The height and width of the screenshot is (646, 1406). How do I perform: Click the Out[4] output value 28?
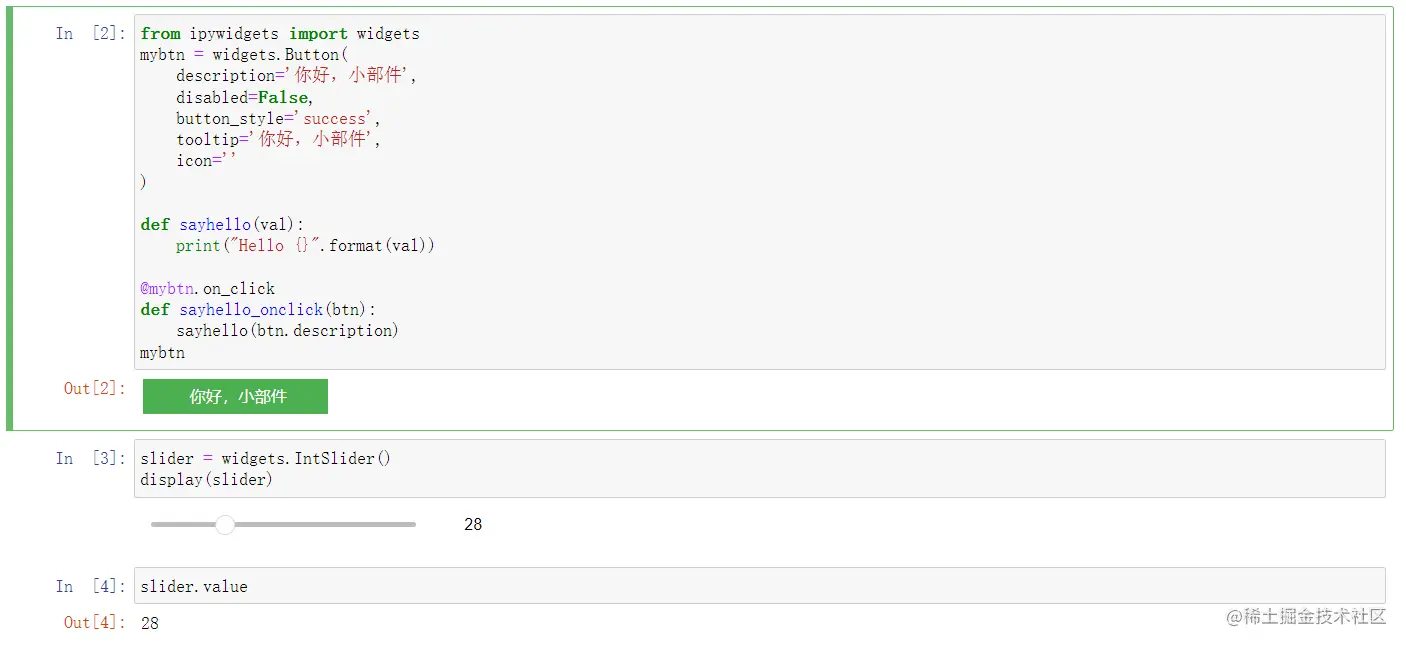click(149, 622)
